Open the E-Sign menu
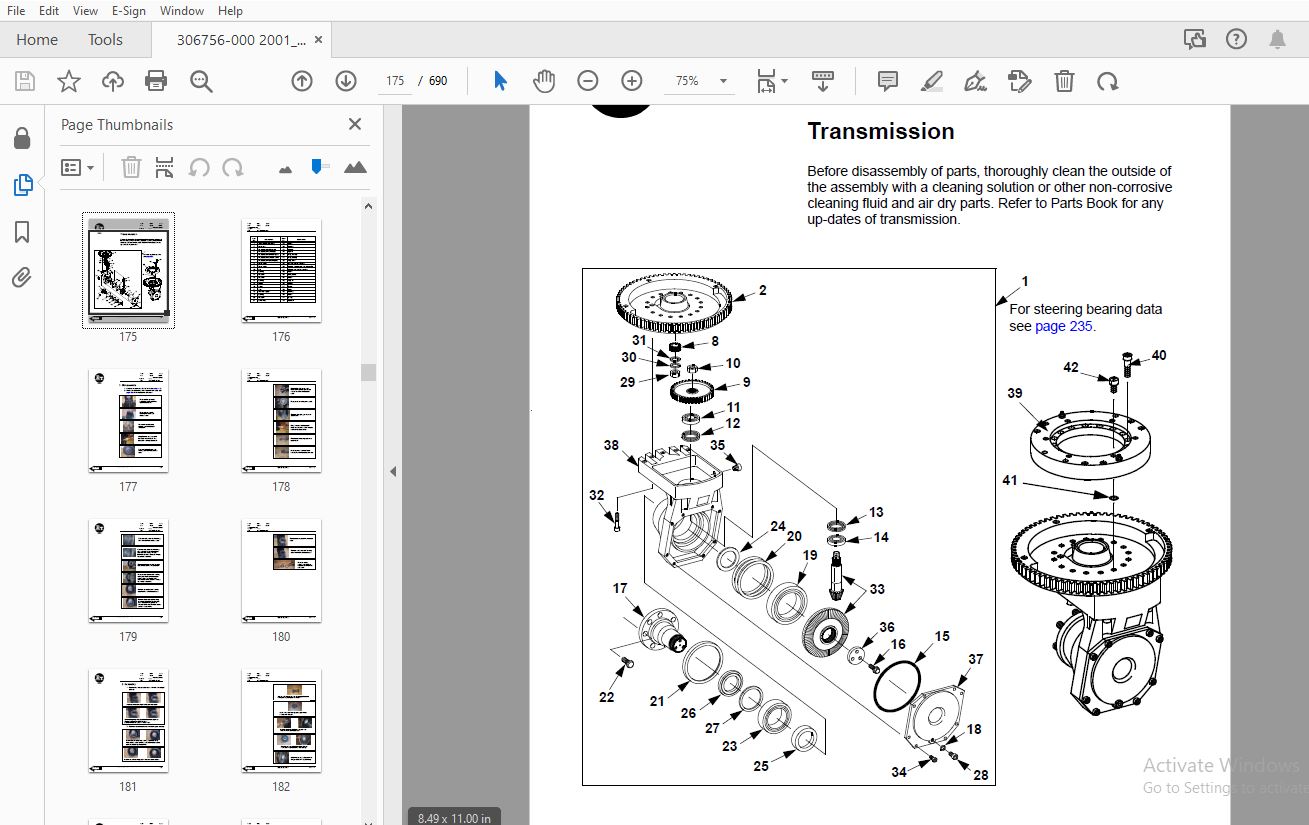Image resolution: width=1309 pixels, height=825 pixels. coord(129,11)
